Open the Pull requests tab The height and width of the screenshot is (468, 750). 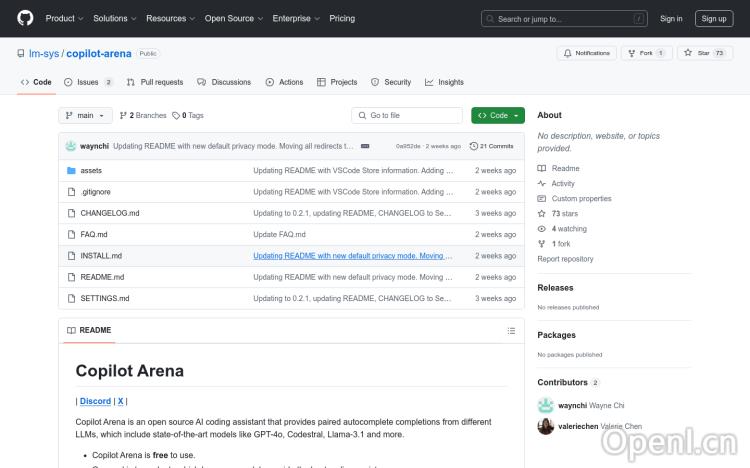[155, 82]
